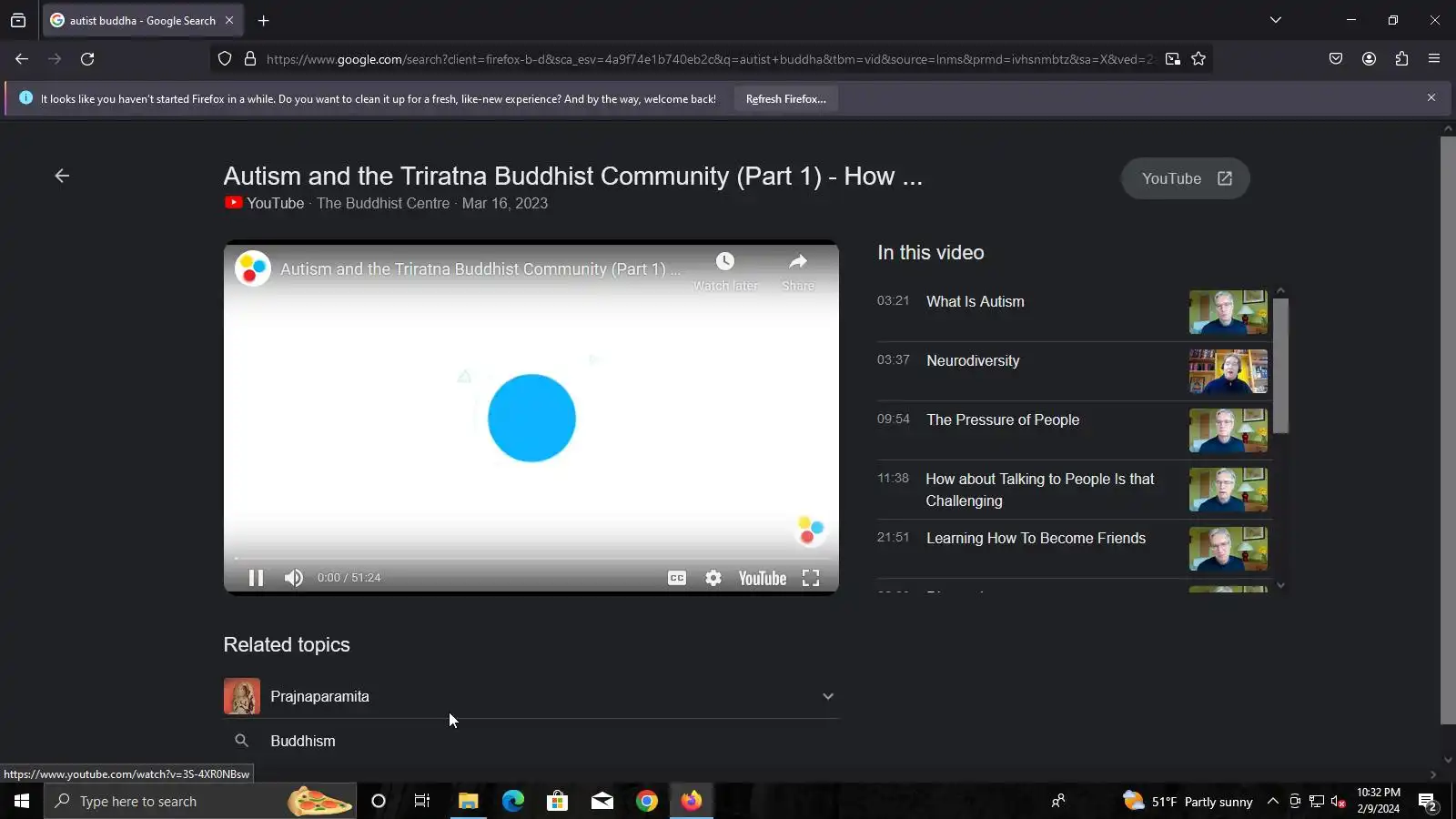This screenshot has width=1456, height=819.
Task: Open the YouTube external link button
Action: (x=1186, y=178)
